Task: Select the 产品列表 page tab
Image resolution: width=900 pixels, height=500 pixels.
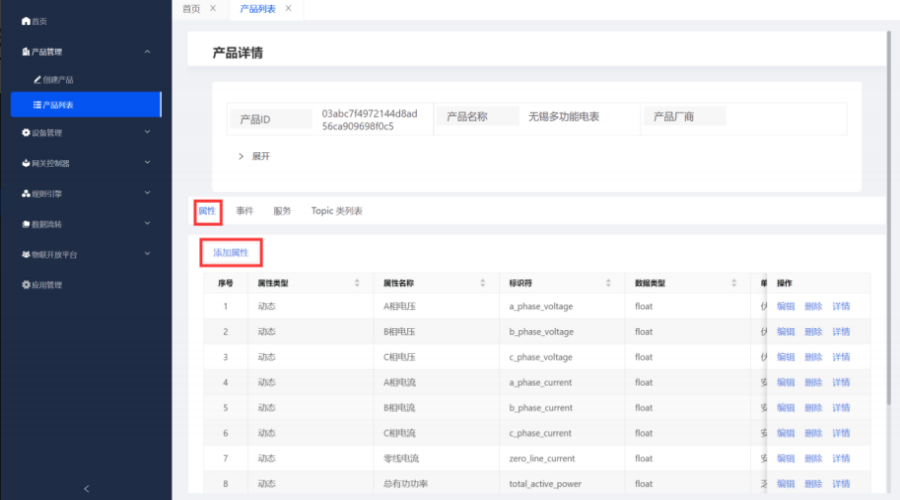Action: coord(258,9)
